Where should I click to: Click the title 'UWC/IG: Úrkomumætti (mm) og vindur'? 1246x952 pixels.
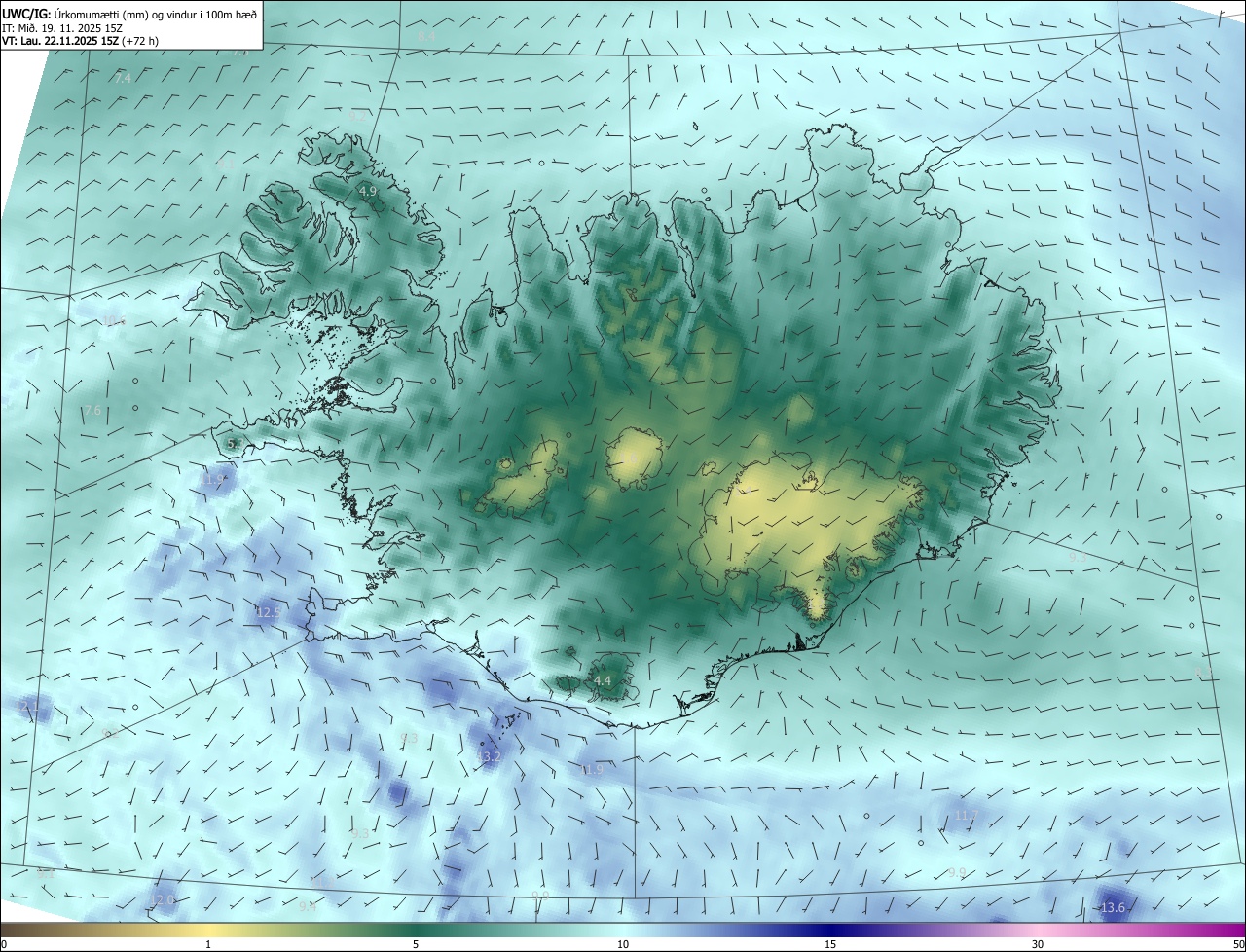click(128, 14)
